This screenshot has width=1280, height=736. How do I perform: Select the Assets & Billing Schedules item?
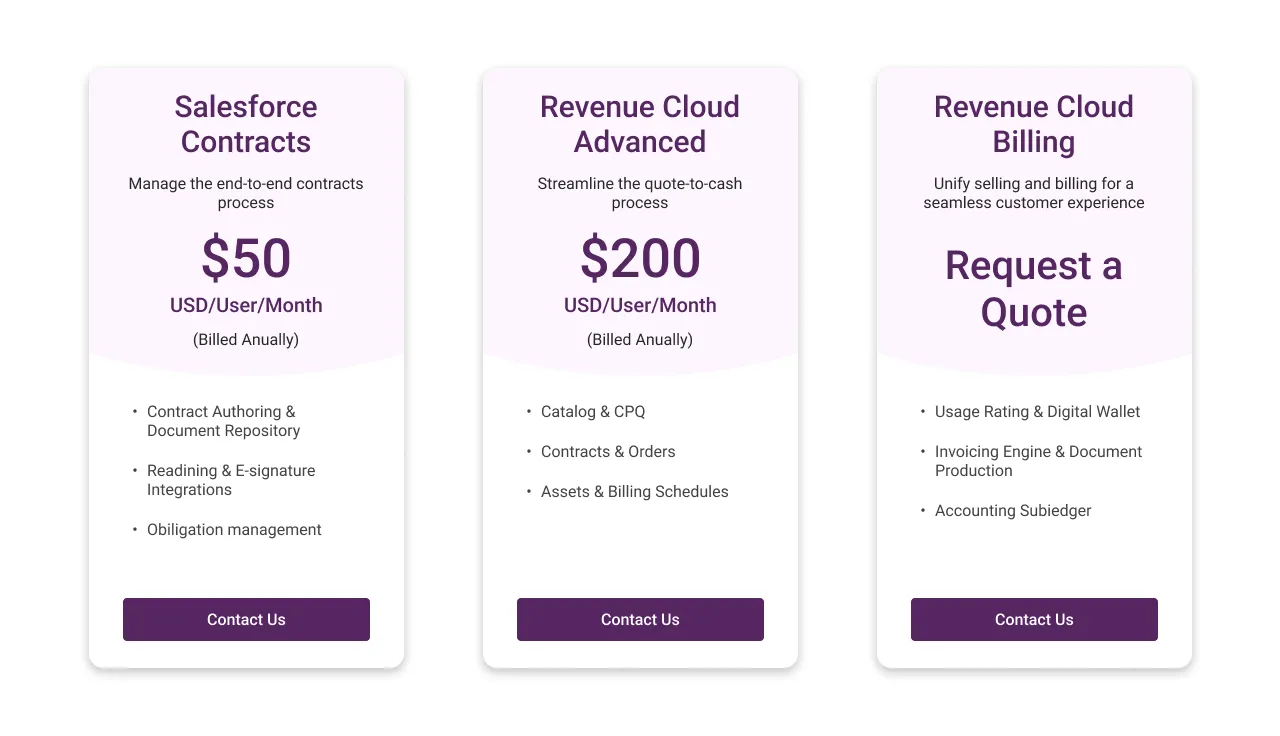634,491
